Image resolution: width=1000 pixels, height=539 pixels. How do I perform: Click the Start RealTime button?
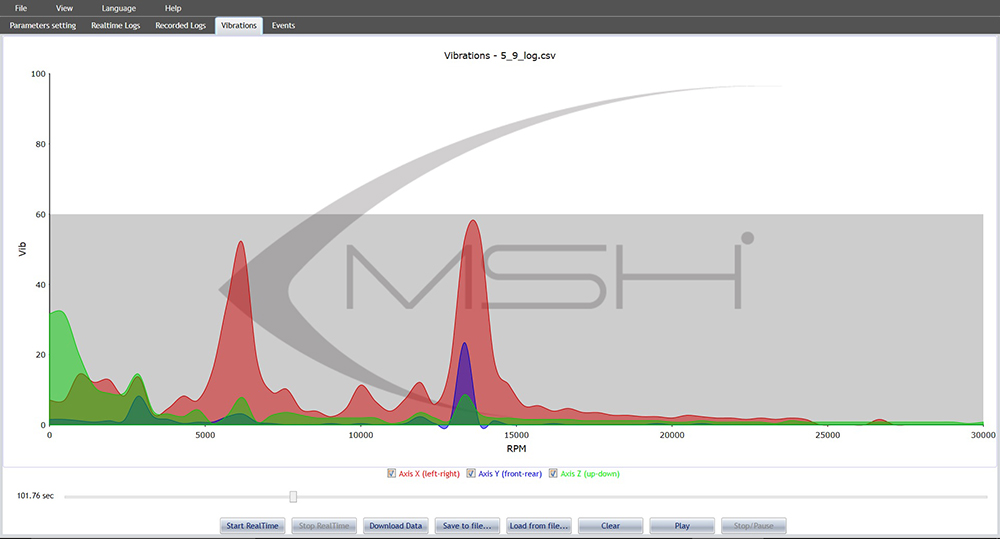coord(253,526)
